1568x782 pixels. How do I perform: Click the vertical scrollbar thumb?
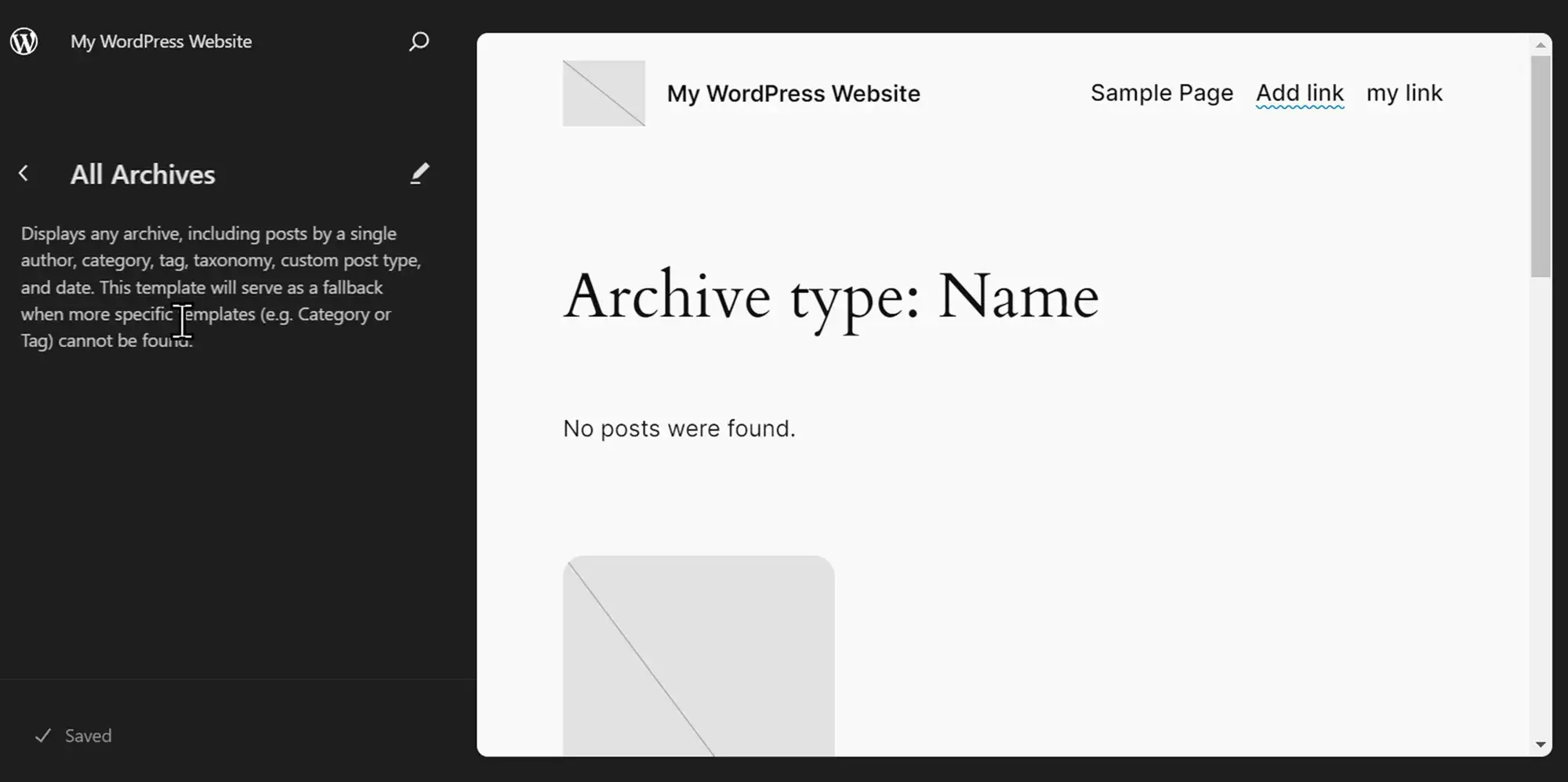pos(1541,166)
